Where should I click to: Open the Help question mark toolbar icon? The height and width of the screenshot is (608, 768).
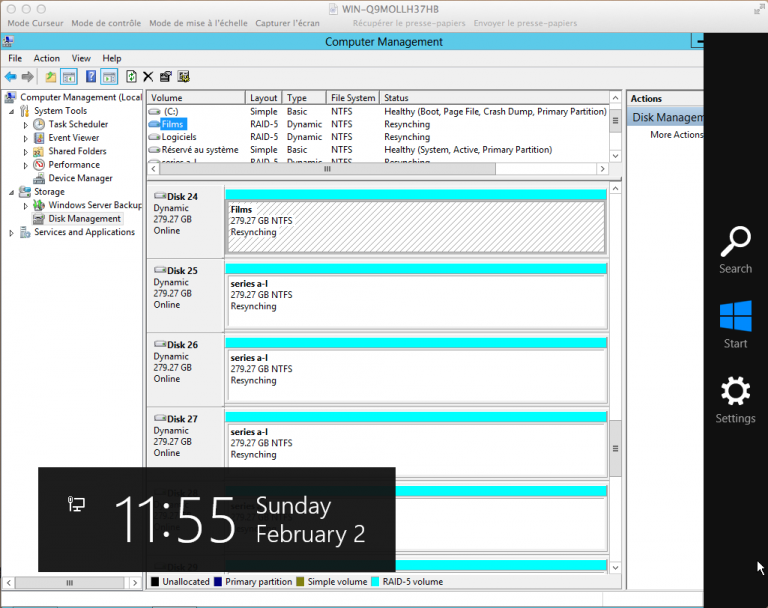pyautogui.click(x=91, y=76)
